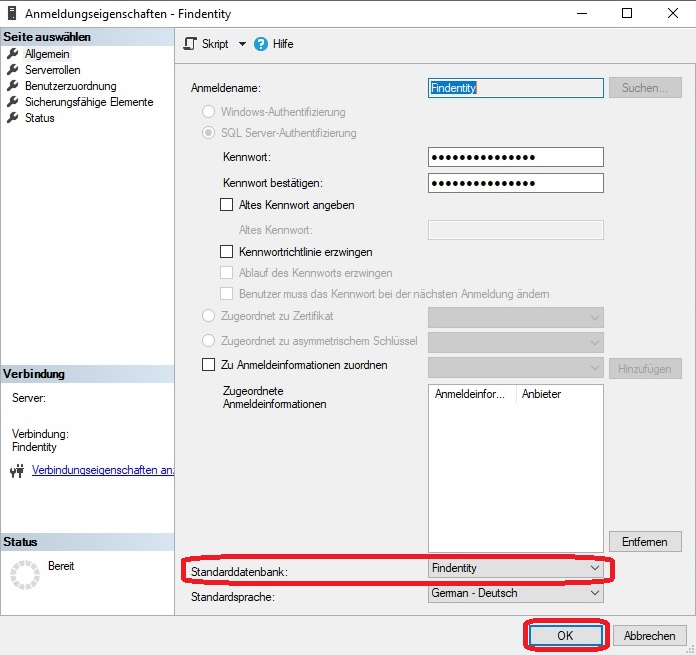696x655 pixels.
Task: Click the Suchen... button
Action: coord(645,88)
